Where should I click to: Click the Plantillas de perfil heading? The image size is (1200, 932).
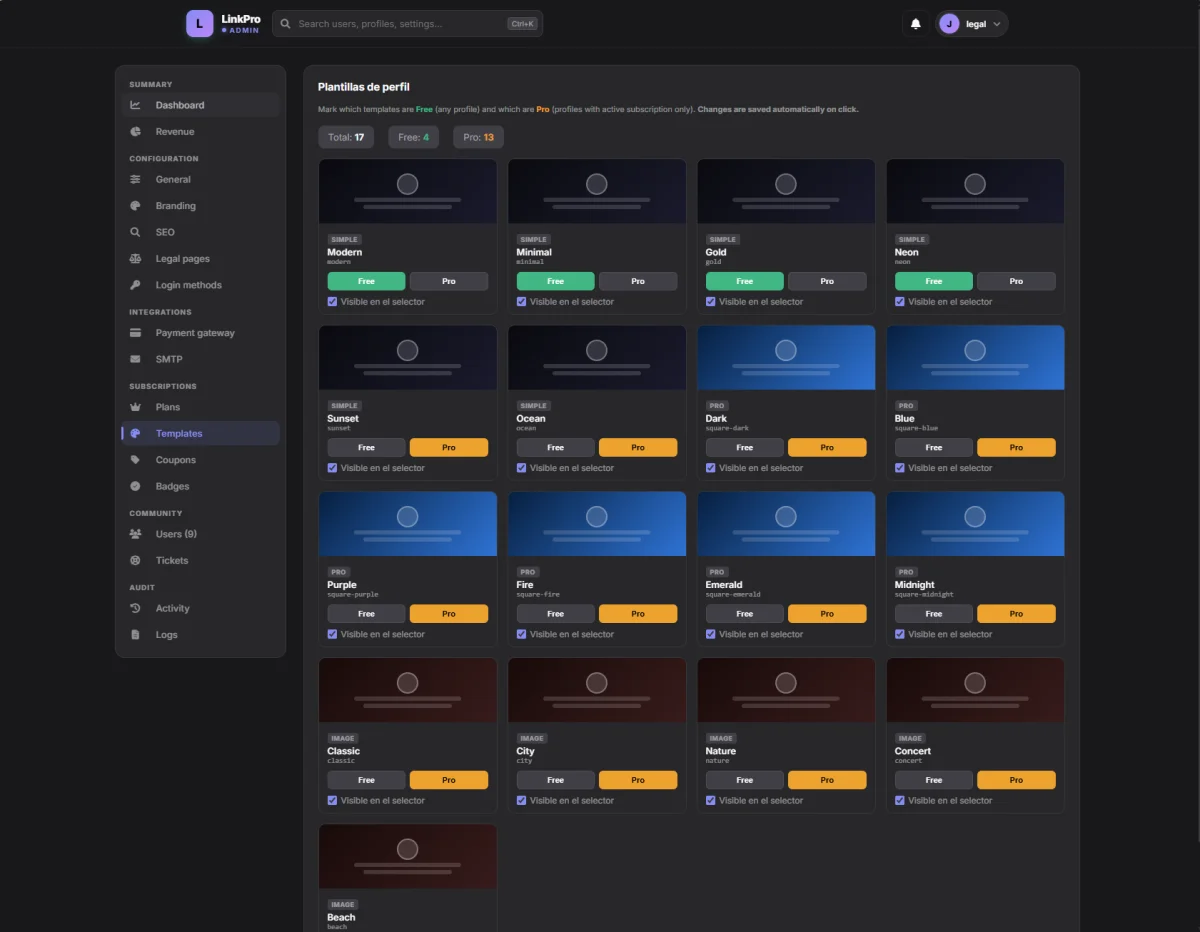tap(363, 87)
